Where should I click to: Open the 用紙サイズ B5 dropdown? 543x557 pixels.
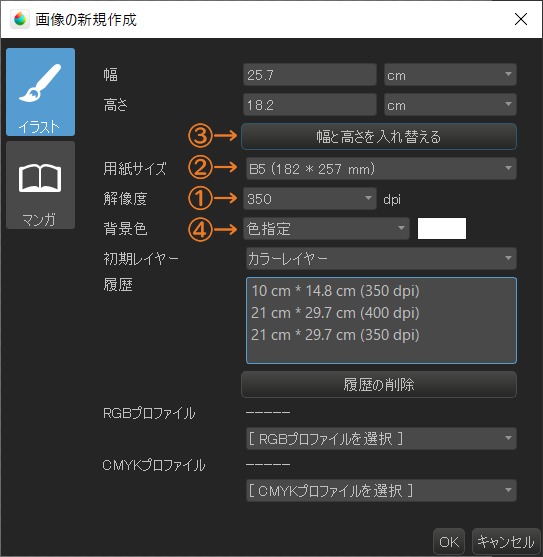[381, 169]
